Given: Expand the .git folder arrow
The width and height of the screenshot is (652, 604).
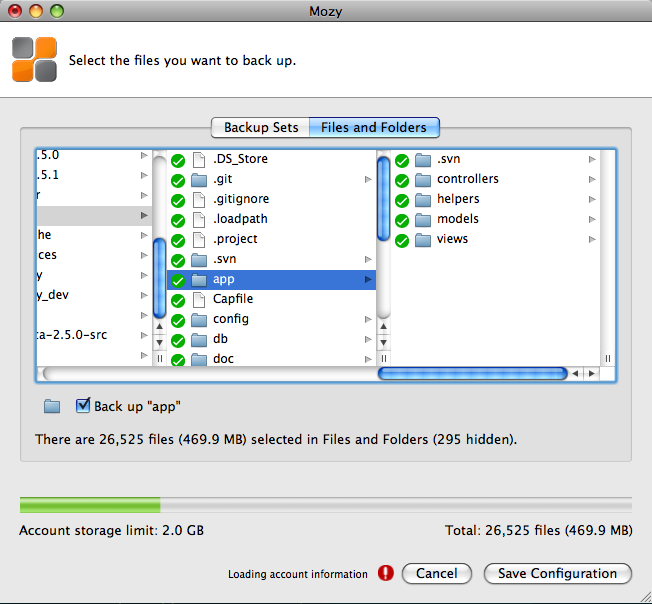Looking at the screenshot, I should (368, 179).
